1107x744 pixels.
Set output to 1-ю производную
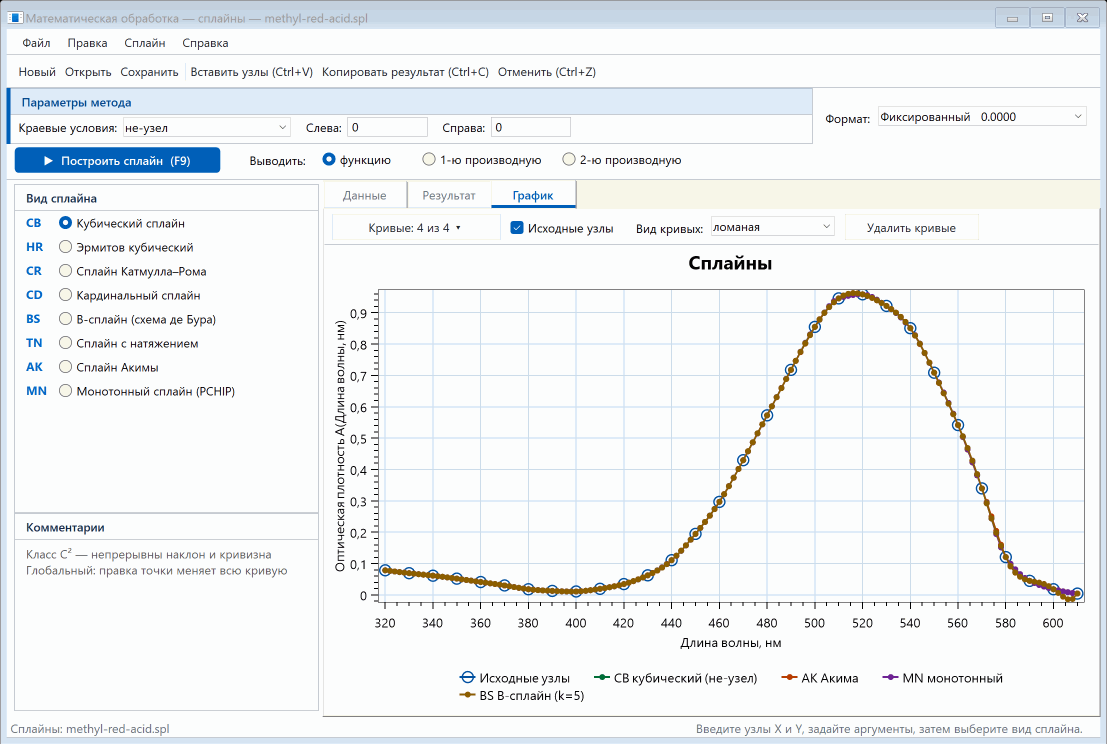click(429, 160)
